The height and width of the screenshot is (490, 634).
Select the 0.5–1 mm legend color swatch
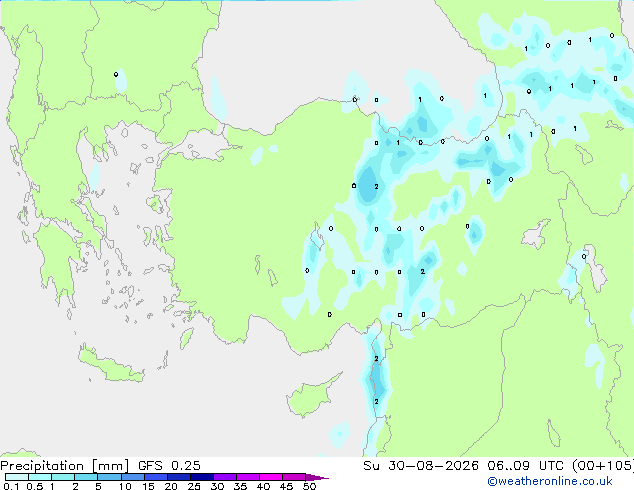click(40, 477)
